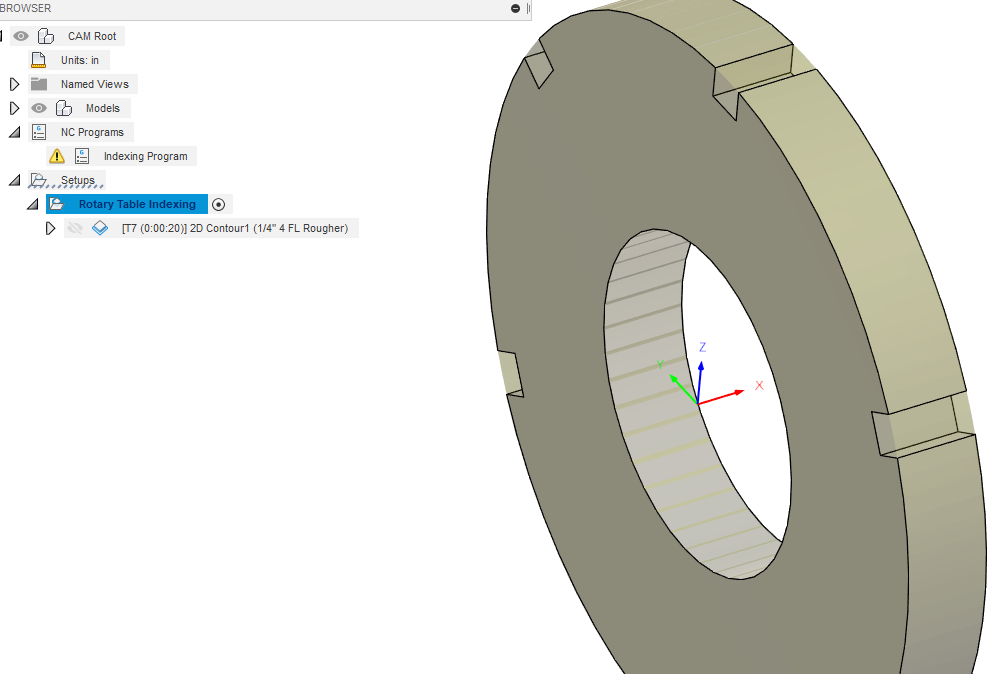Click the Units document icon

pos(37,59)
